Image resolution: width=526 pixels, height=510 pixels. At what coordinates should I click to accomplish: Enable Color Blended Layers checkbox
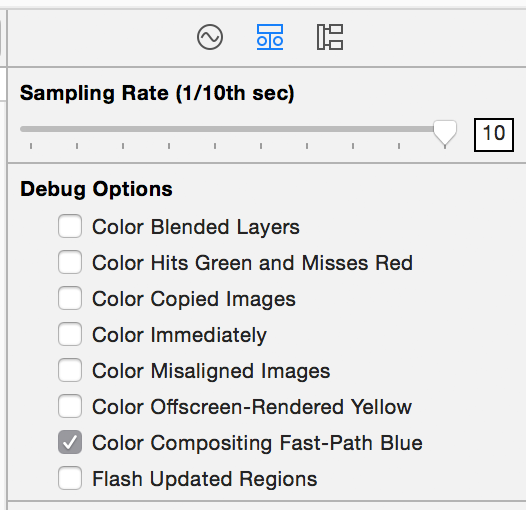tap(70, 226)
